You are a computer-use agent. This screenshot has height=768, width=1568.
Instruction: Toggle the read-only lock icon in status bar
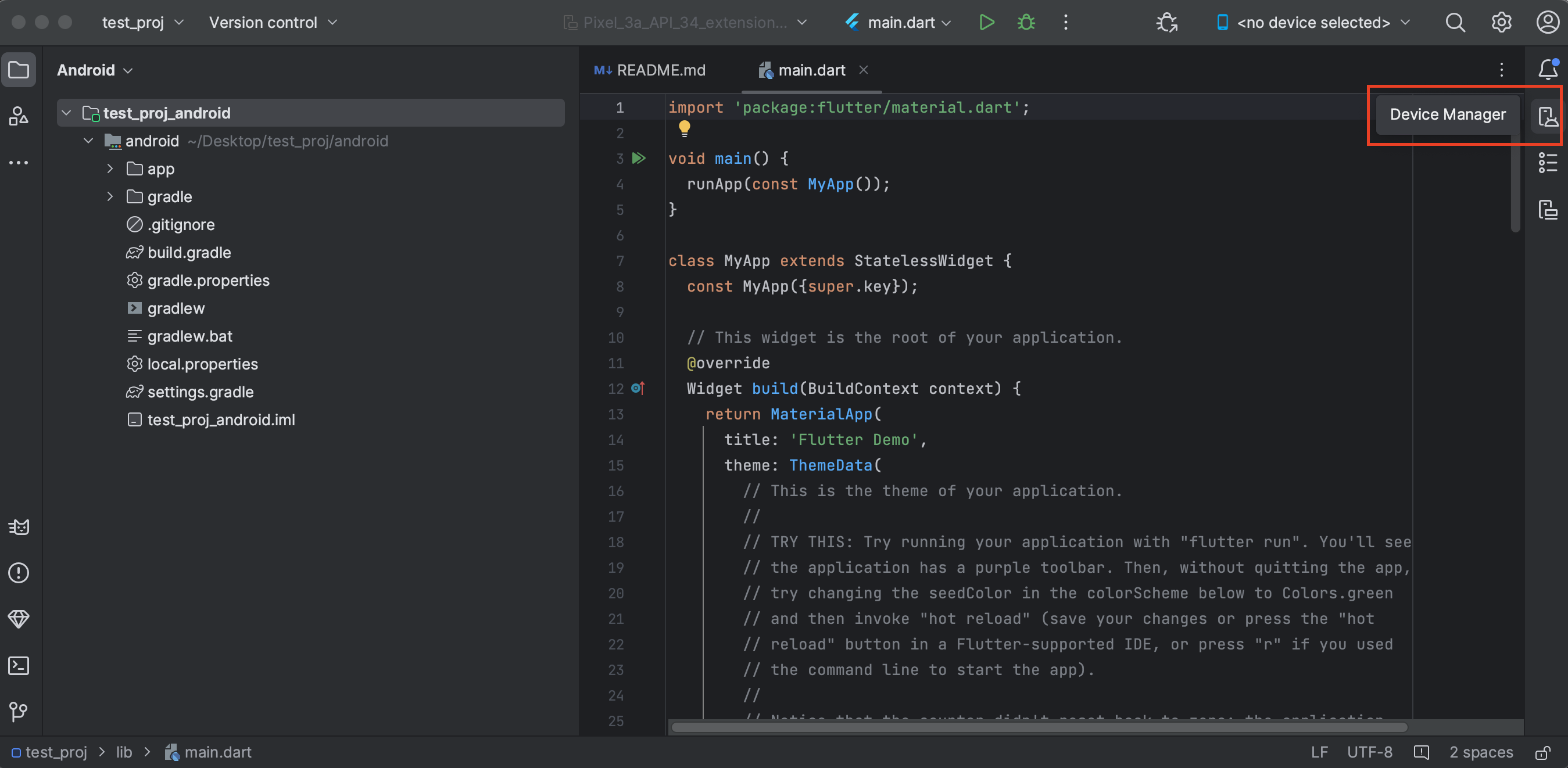[x=1542, y=753]
